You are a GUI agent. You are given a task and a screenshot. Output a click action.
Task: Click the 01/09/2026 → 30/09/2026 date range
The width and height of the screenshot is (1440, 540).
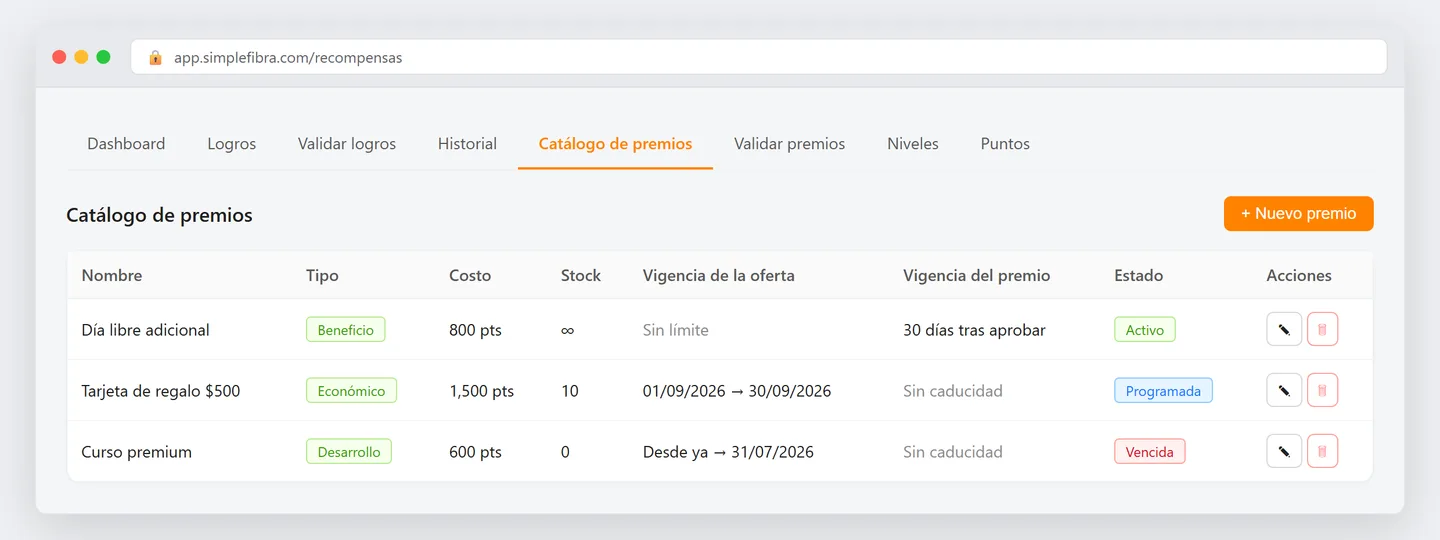click(737, 391)
